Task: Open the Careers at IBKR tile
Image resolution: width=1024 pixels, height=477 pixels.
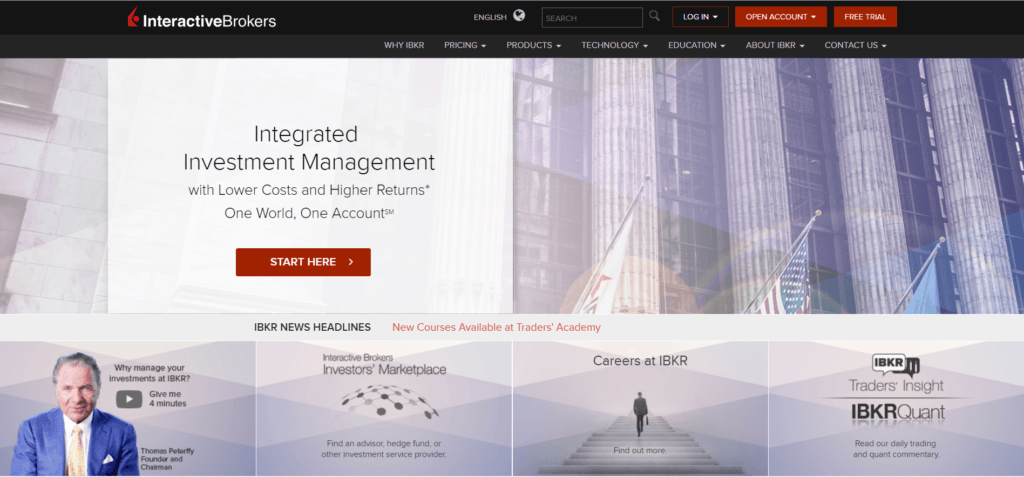Action: tap(640, 408)
